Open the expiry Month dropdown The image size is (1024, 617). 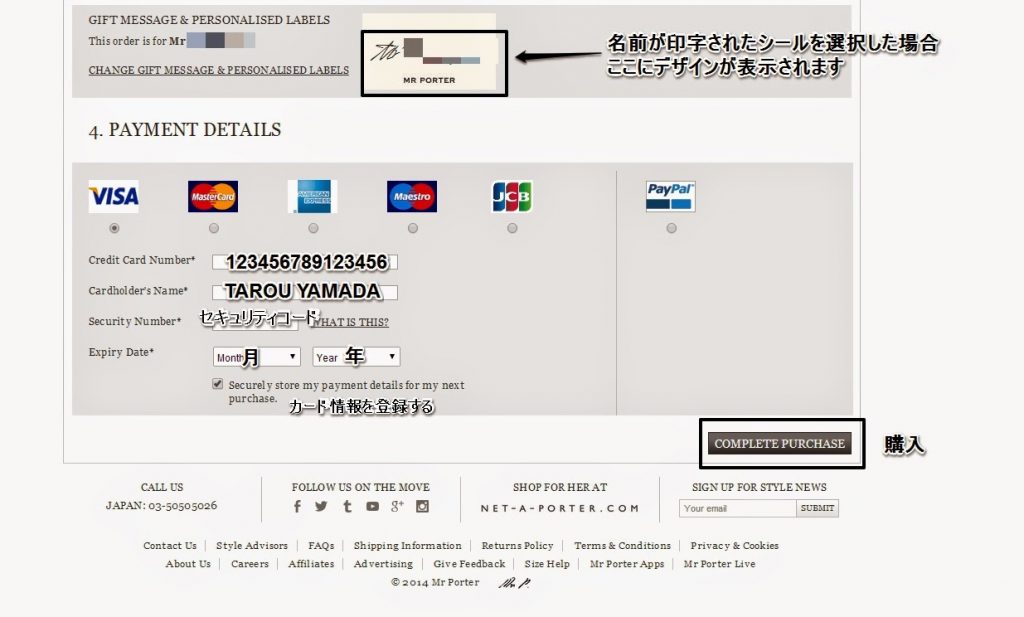click(257, 356)
